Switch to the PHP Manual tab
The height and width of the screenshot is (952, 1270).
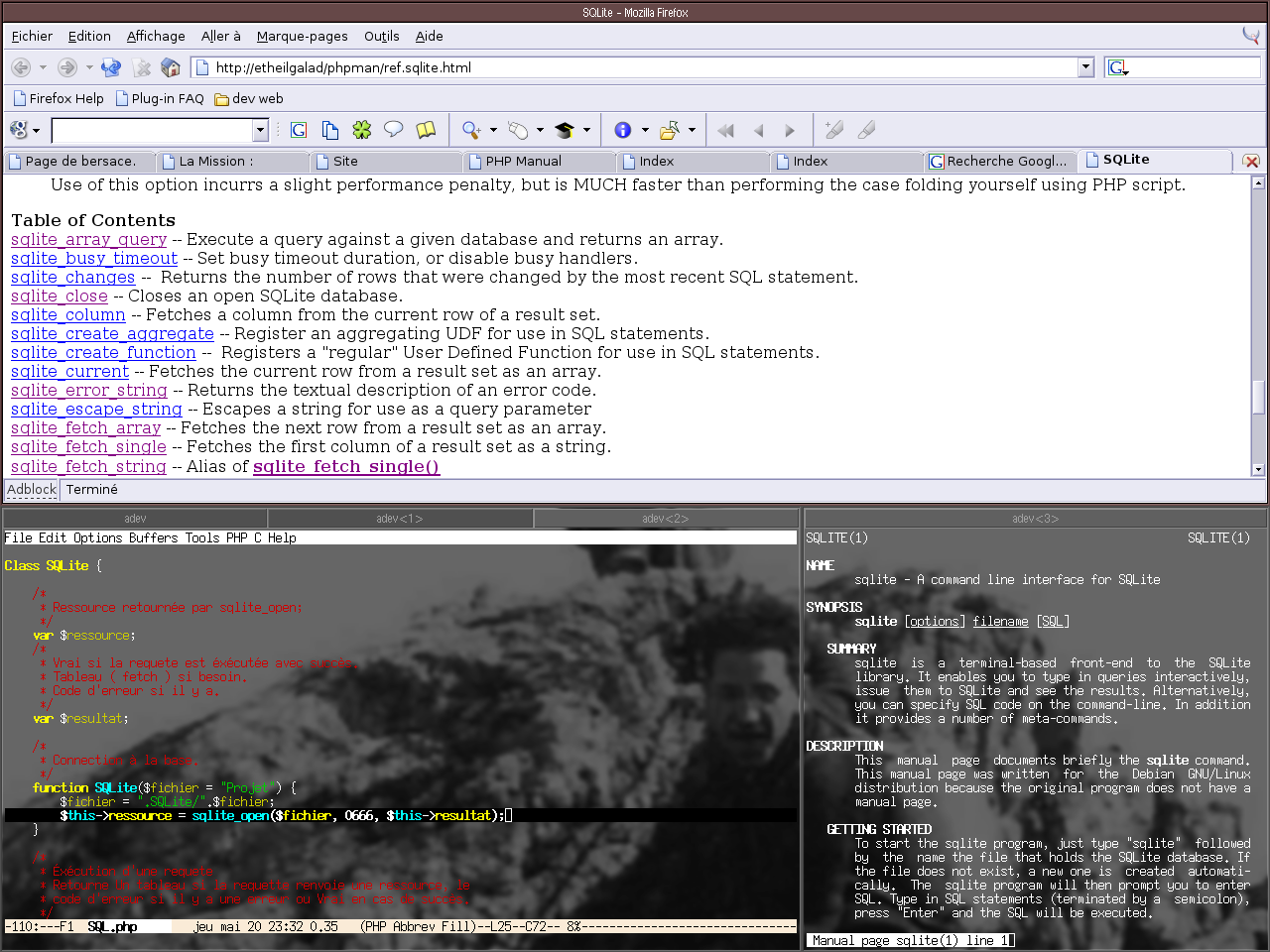coord(539,161)
